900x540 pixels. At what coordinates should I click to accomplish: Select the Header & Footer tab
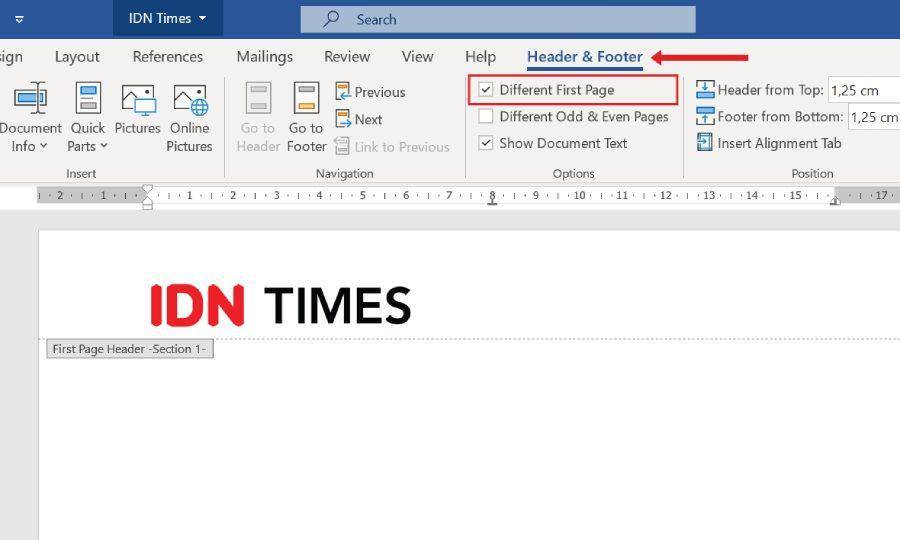(x=585, y=57)
